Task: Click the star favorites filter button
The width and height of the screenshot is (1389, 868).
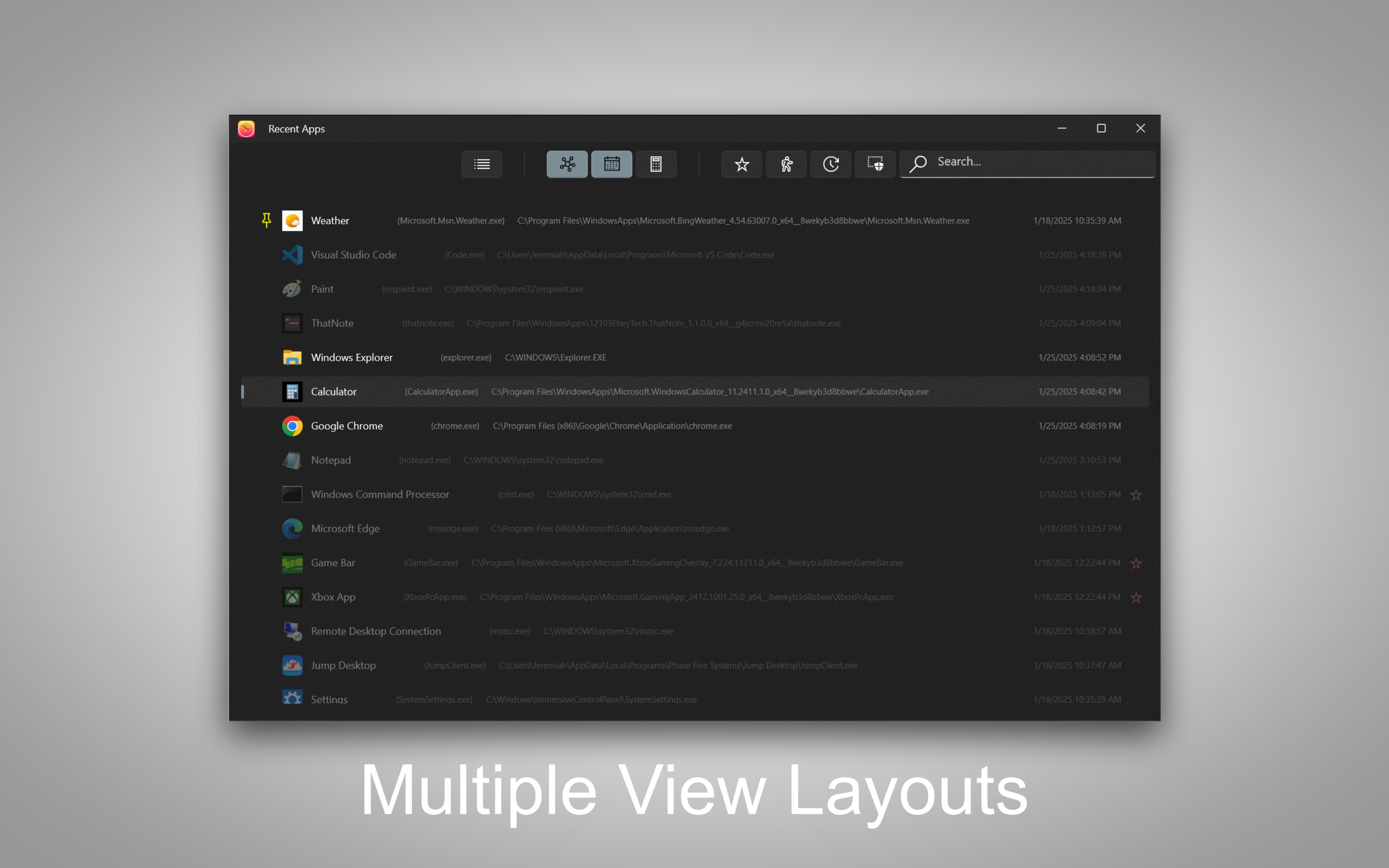Action: point(742,164)
